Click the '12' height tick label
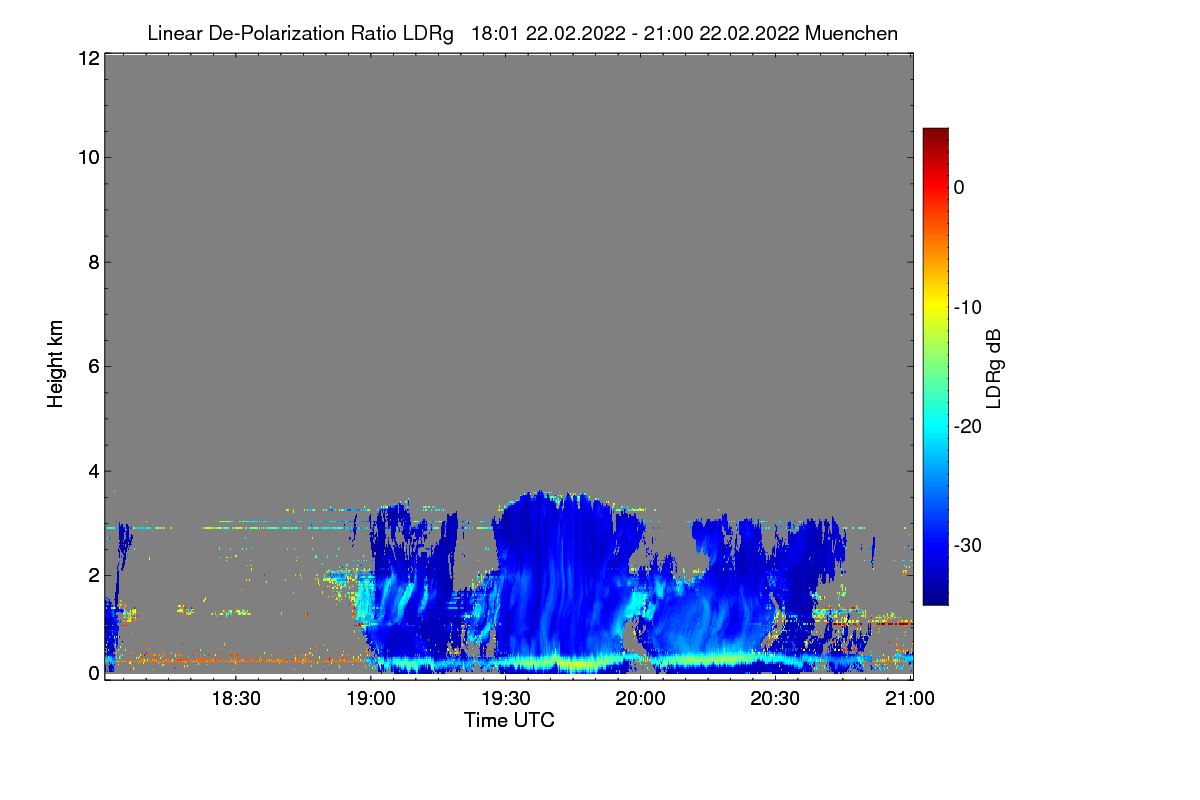Viewport: 1200px width, 800px height. (88, 58)
